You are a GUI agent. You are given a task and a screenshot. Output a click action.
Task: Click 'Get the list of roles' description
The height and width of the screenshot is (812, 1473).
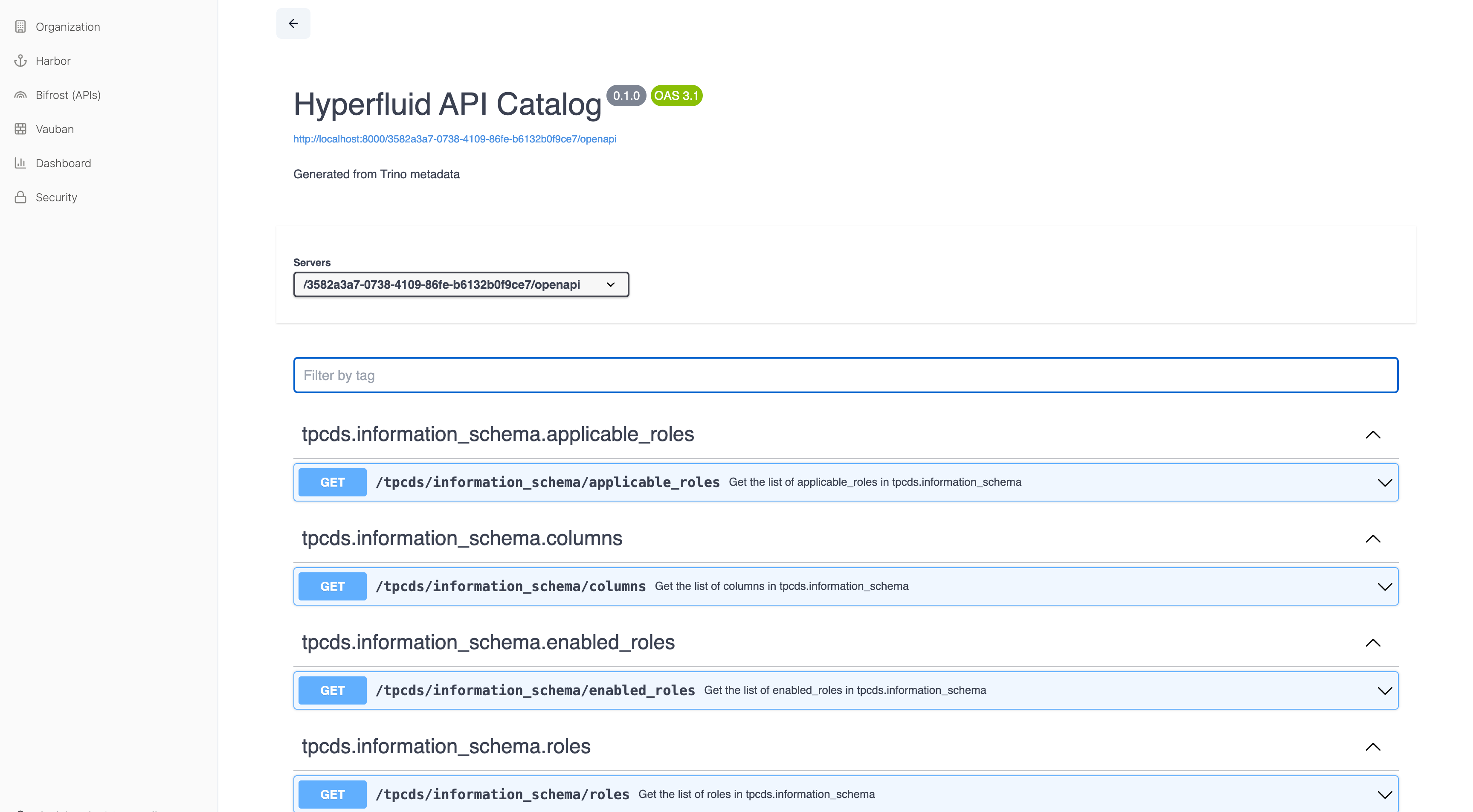point(756,795)
